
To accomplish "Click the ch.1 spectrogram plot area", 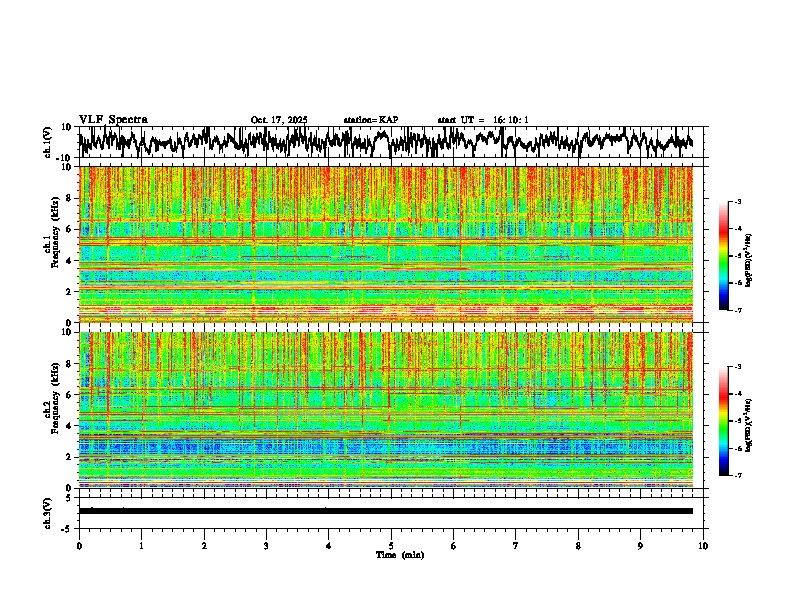I will click(x=385, y=244).
